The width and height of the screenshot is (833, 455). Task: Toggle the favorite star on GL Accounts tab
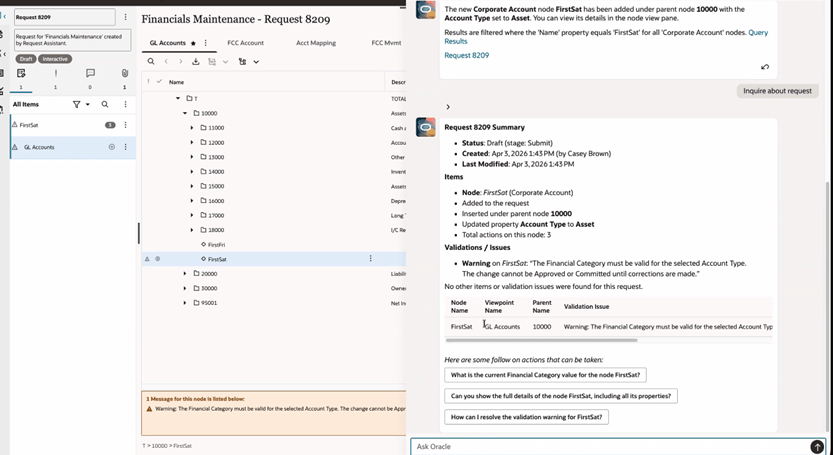193,43
